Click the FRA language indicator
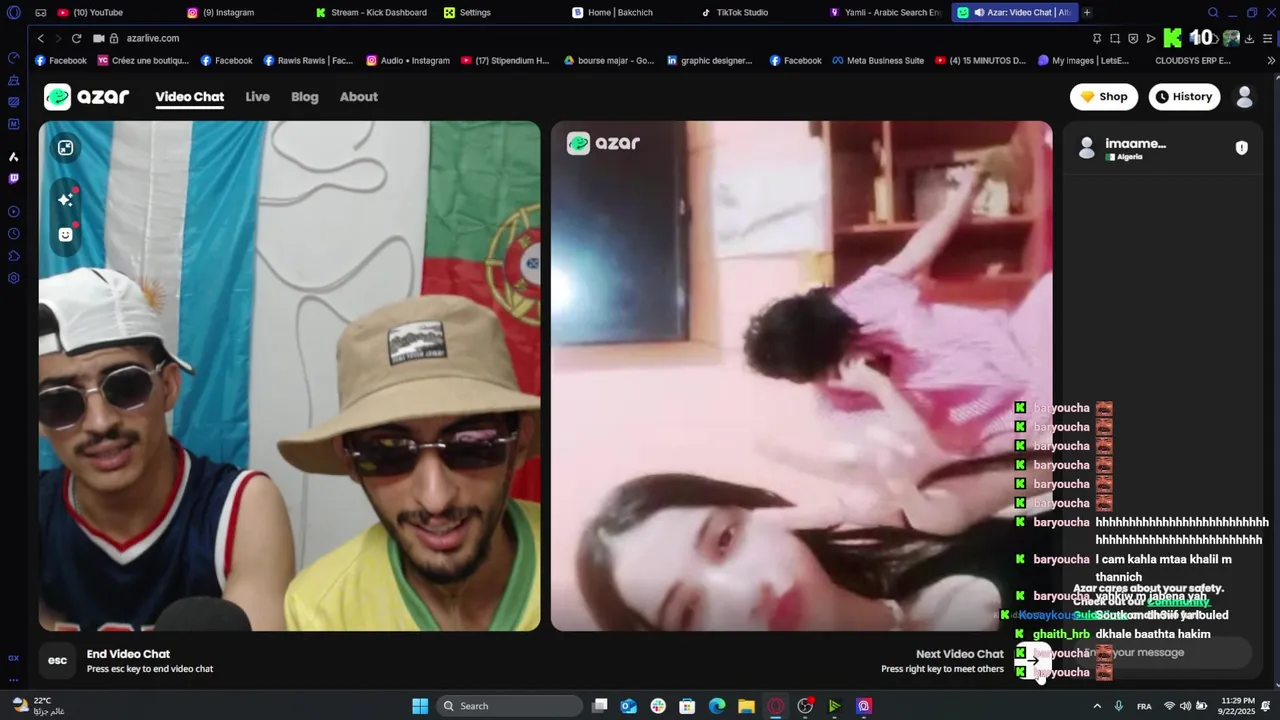Viewport: 1280px width, 720px height. click(1143, 706)
